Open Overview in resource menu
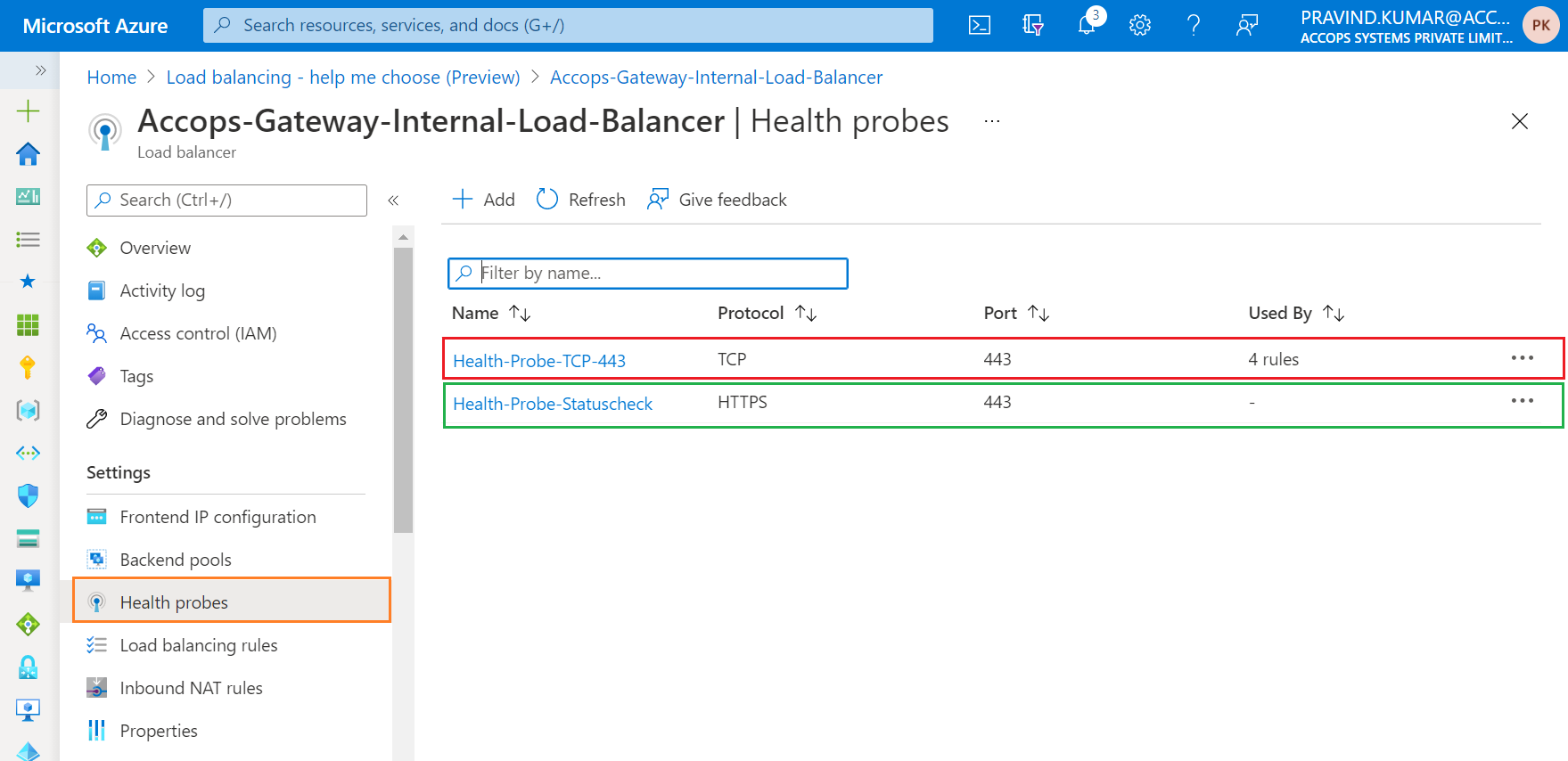This screenshot has height=761, width=1568. pyautogui.click(x=155, y=248)
